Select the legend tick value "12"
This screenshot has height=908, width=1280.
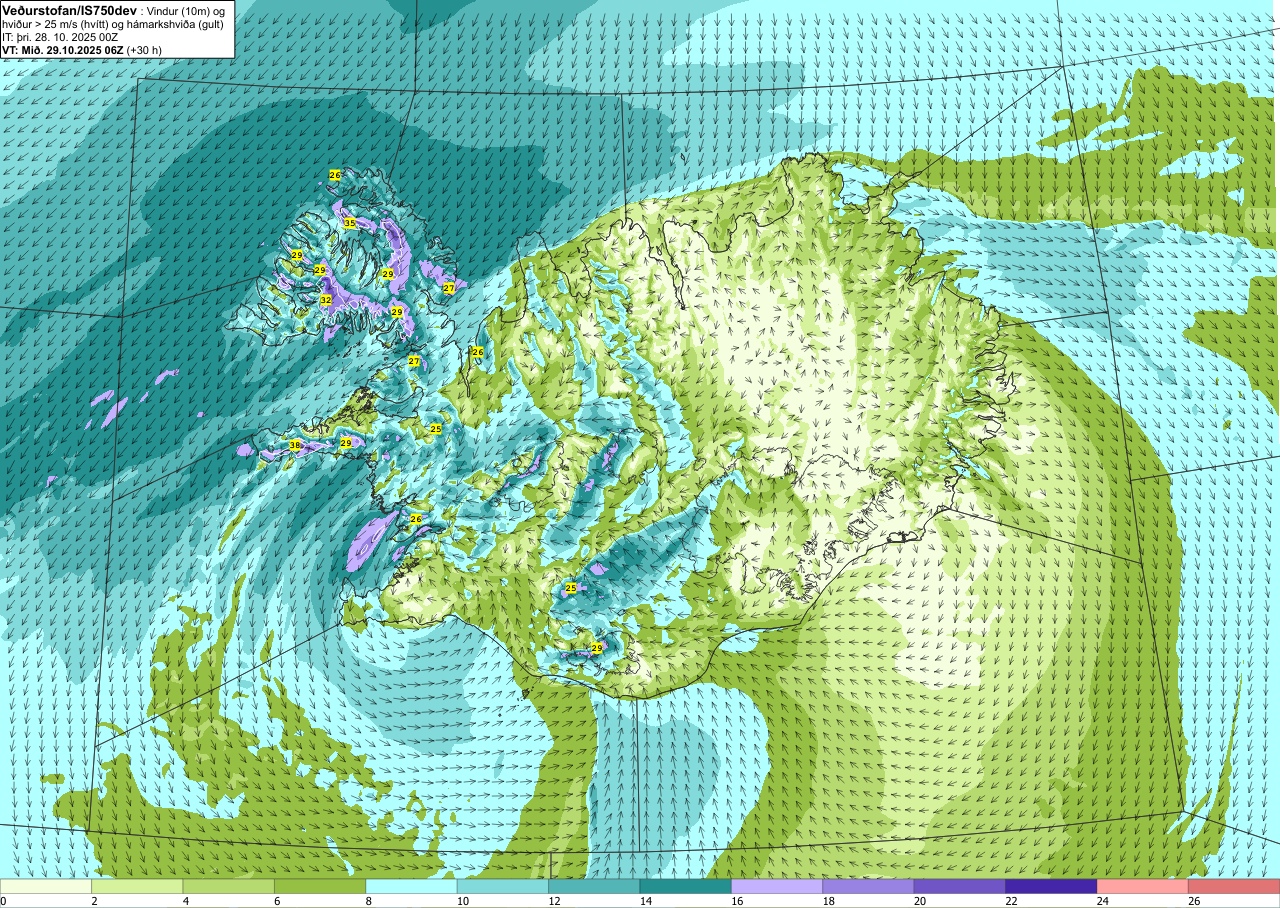[553, 901]
